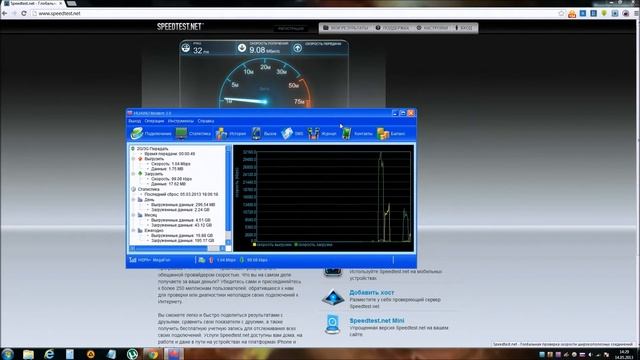Open the Справка menu
Image resolution: width=640 pixels, height=360 pixels.
[206, 121]
